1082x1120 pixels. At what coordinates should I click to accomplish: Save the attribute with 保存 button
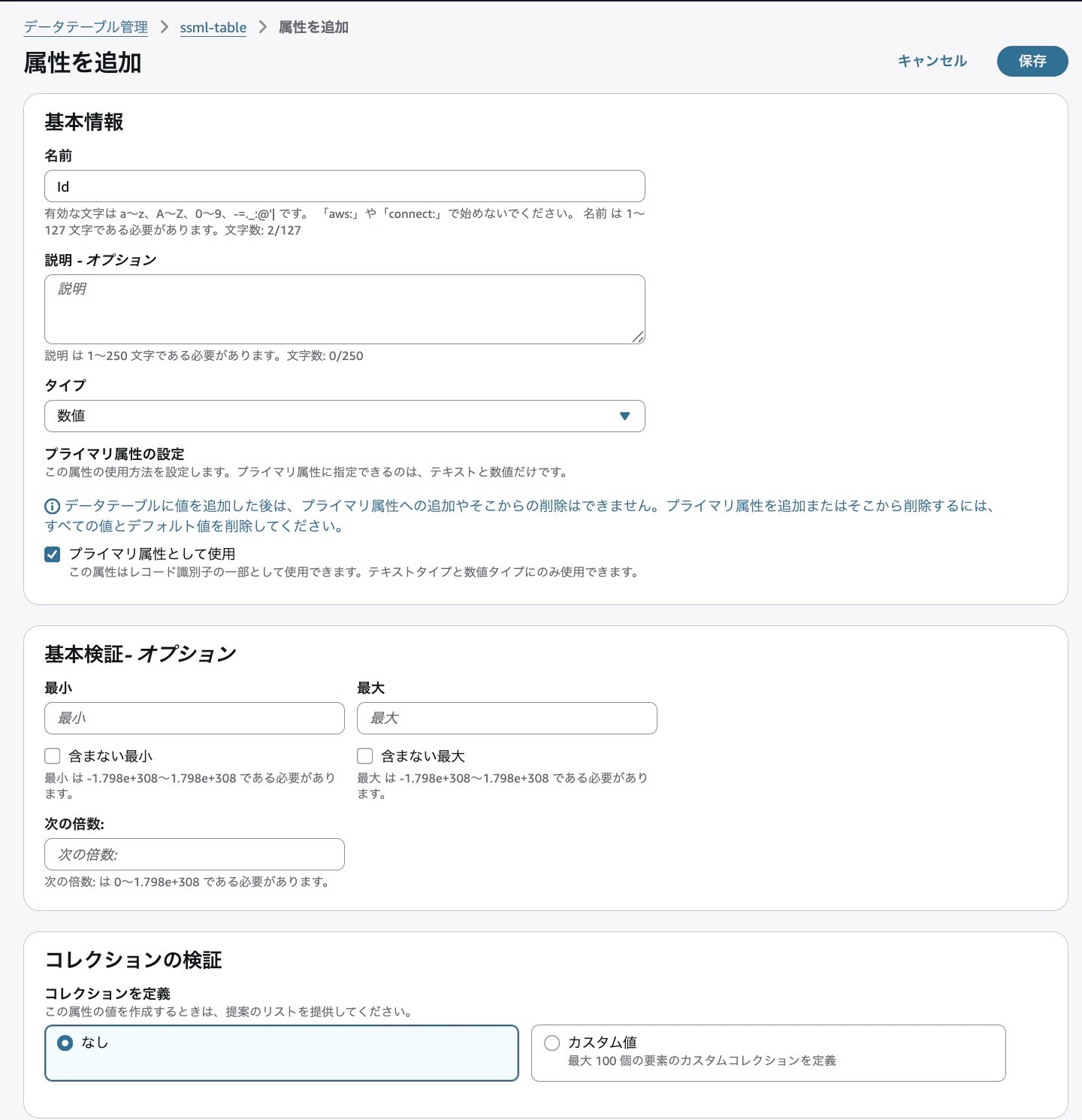(x=1032, y=61)
